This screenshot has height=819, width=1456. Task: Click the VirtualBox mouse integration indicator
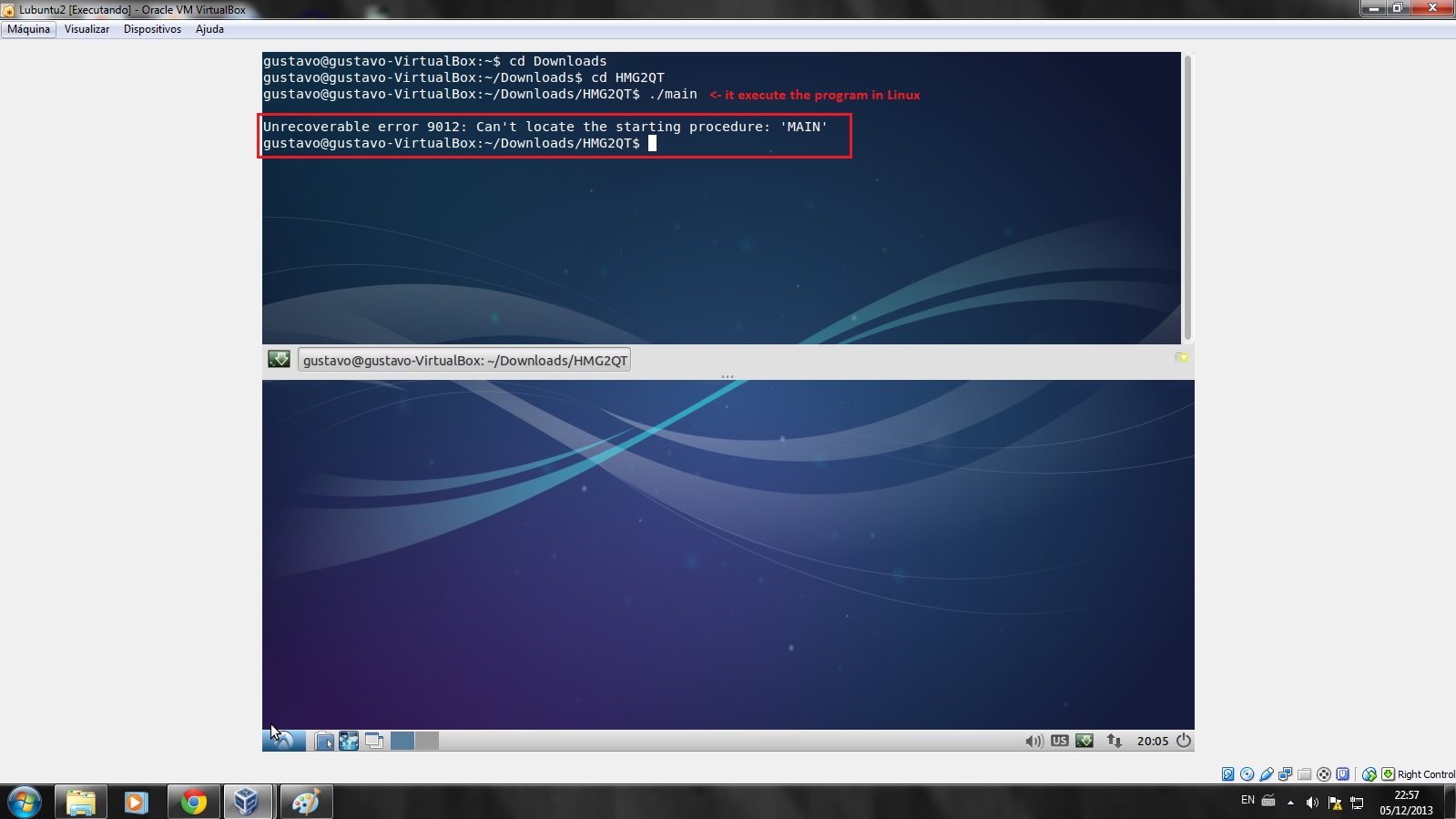coord(1369,774)
